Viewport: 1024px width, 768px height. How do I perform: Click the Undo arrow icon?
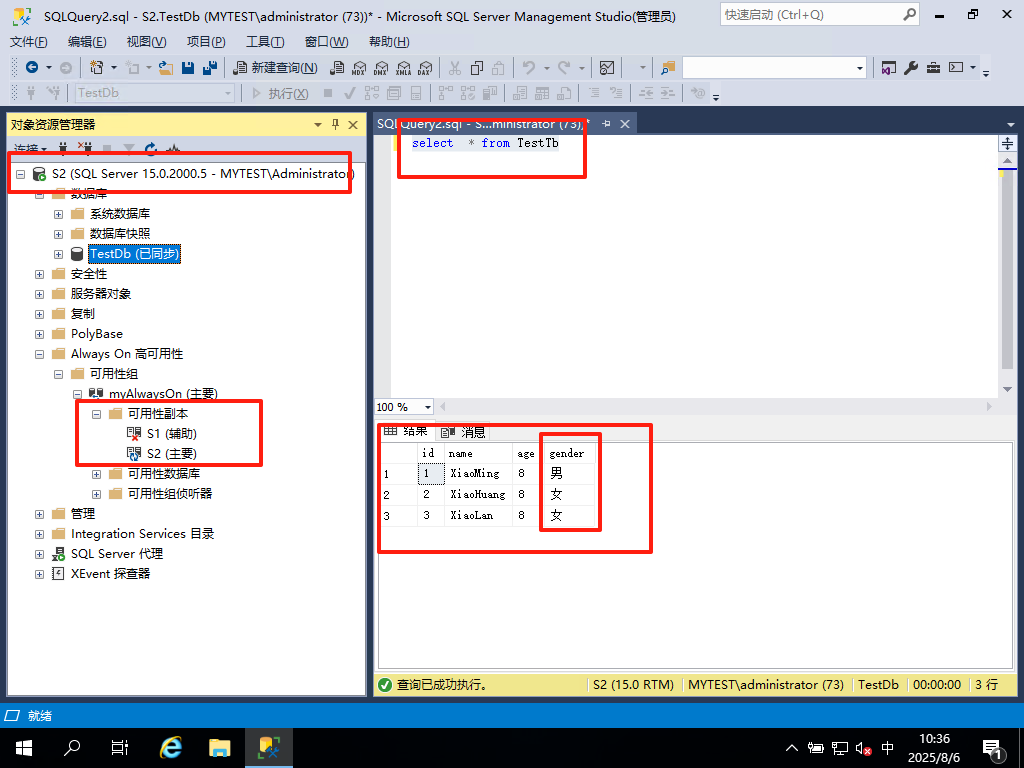click(529, 67)
